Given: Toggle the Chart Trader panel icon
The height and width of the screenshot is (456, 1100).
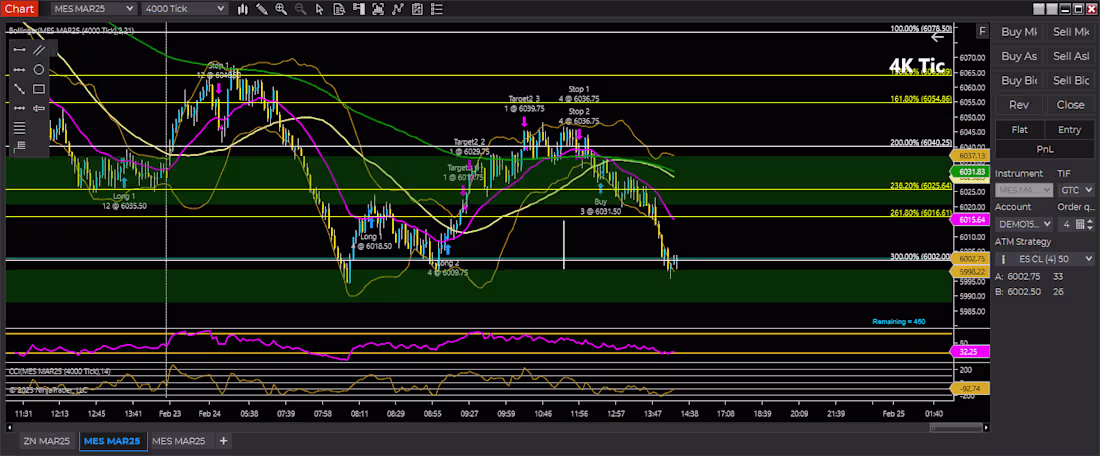Looking at the screenshot, I should tap(358, 9).
